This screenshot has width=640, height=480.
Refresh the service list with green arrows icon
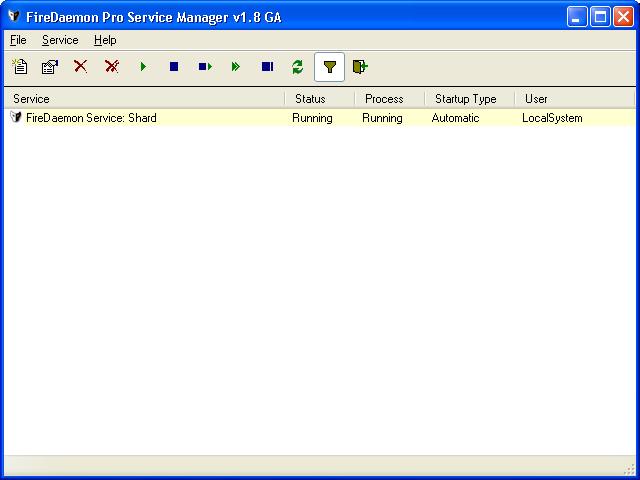[298, 67]
